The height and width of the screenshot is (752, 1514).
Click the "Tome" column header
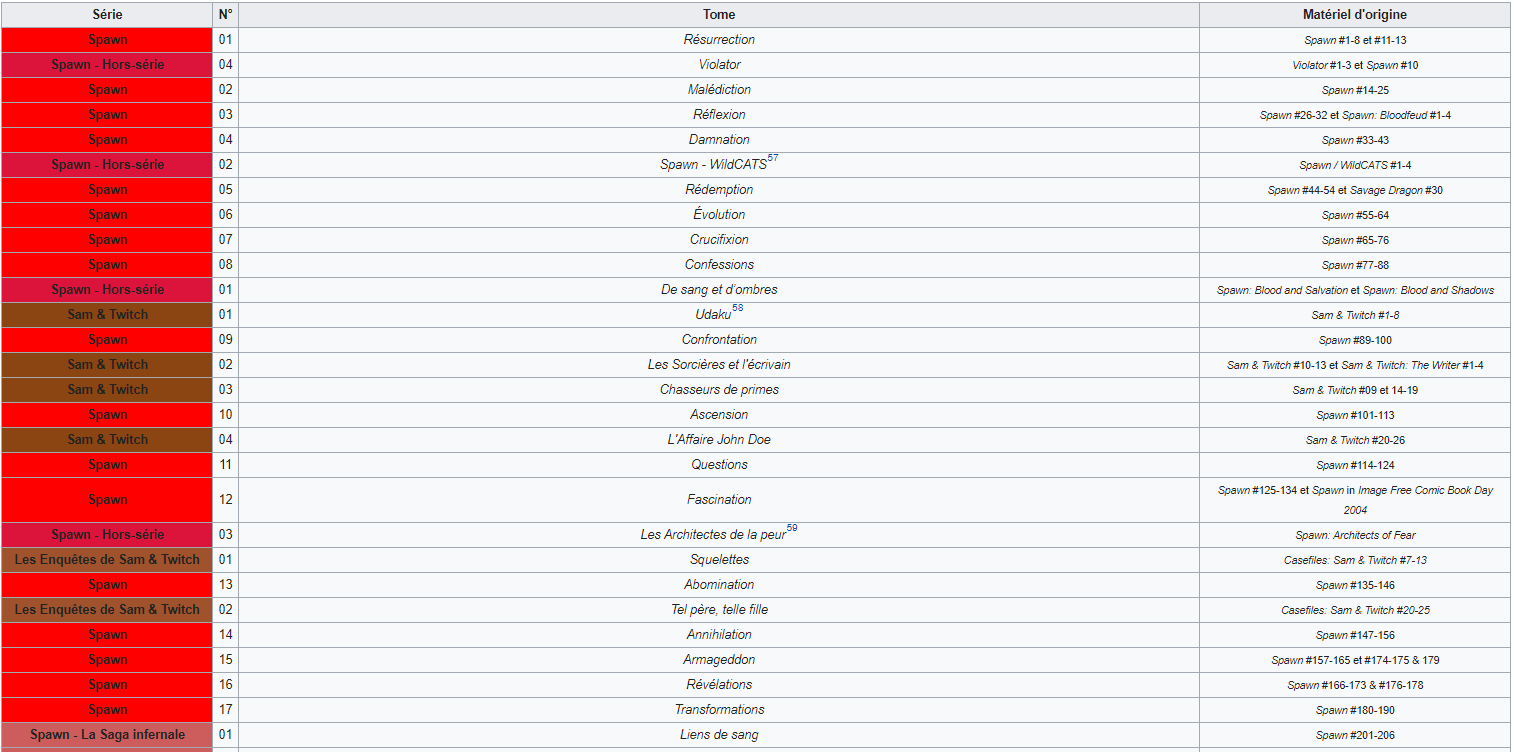718,15
